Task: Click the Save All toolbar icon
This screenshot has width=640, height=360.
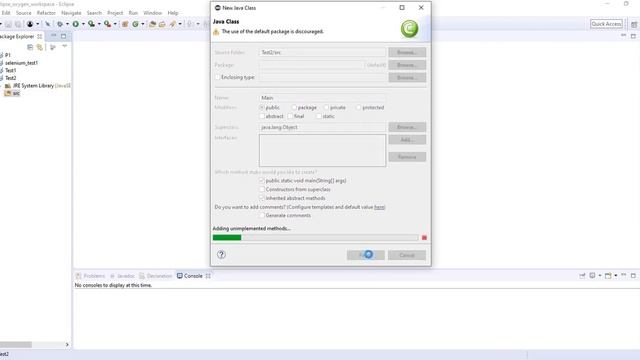Action: point(18,24)
